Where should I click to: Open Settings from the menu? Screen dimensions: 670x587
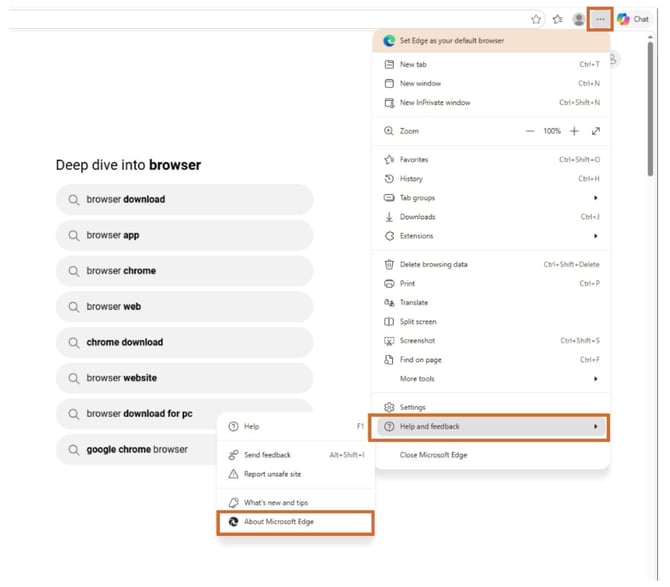491,407
